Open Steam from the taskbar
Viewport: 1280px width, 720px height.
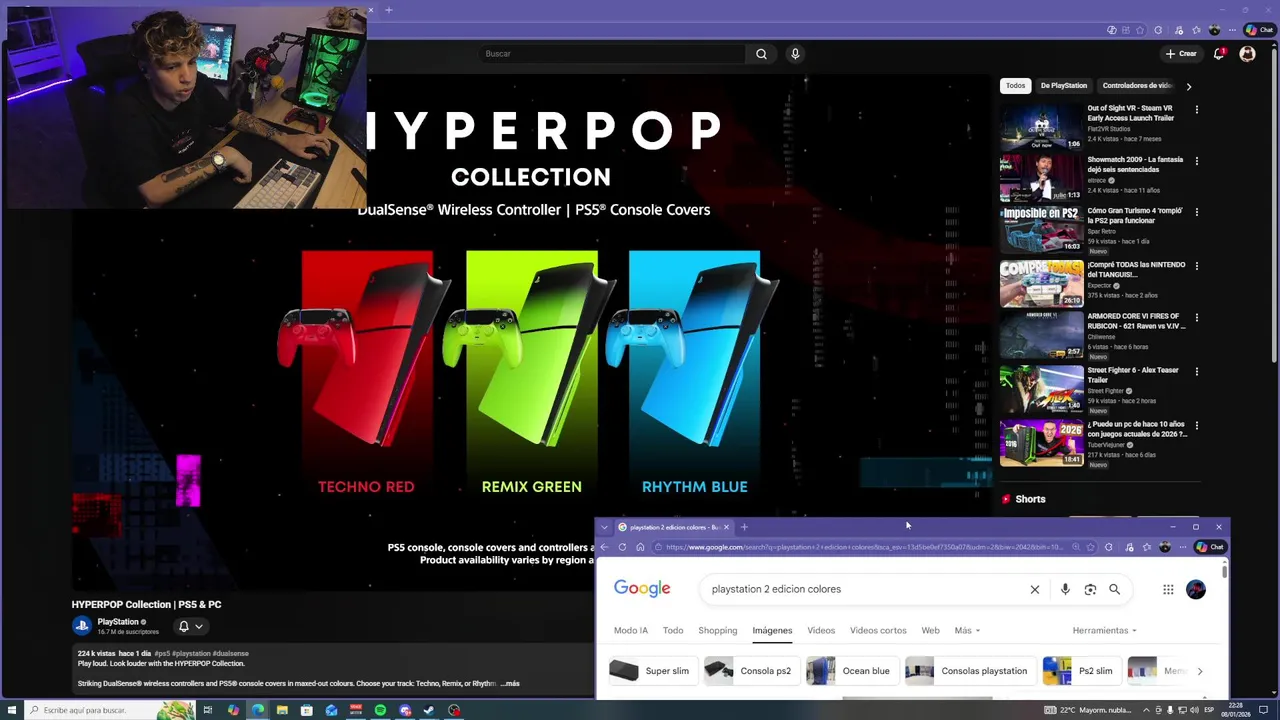[x=429, y=710]
